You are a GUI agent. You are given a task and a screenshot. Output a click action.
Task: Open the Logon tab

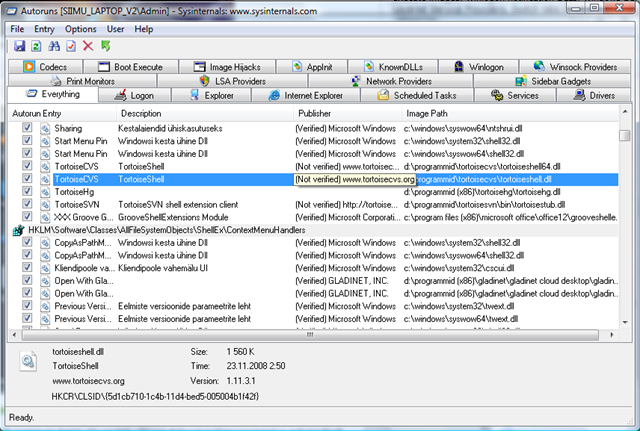point(134,95)
